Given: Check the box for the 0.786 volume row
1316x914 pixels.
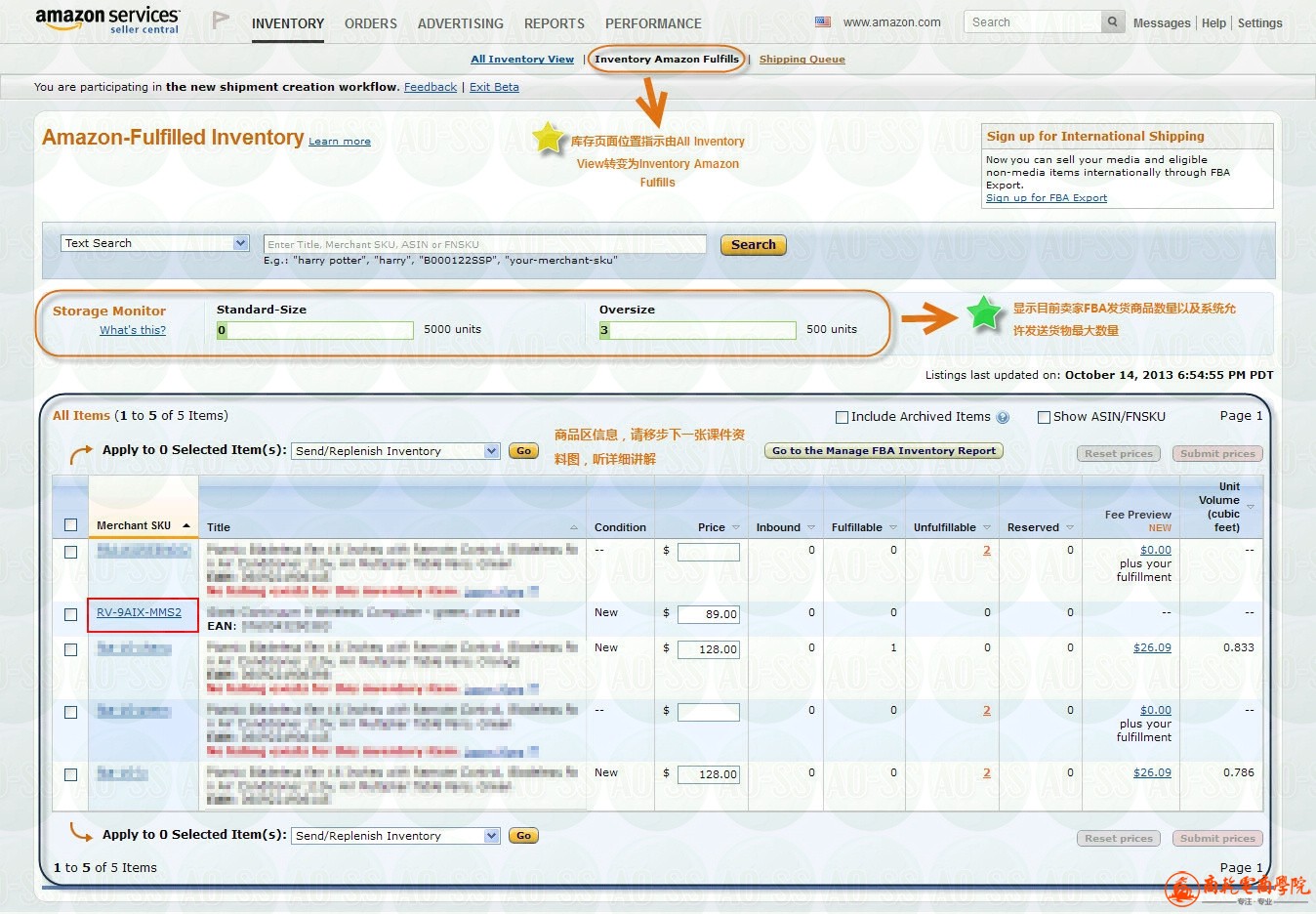Looking at the screenshot, I should tap(70, 774).
